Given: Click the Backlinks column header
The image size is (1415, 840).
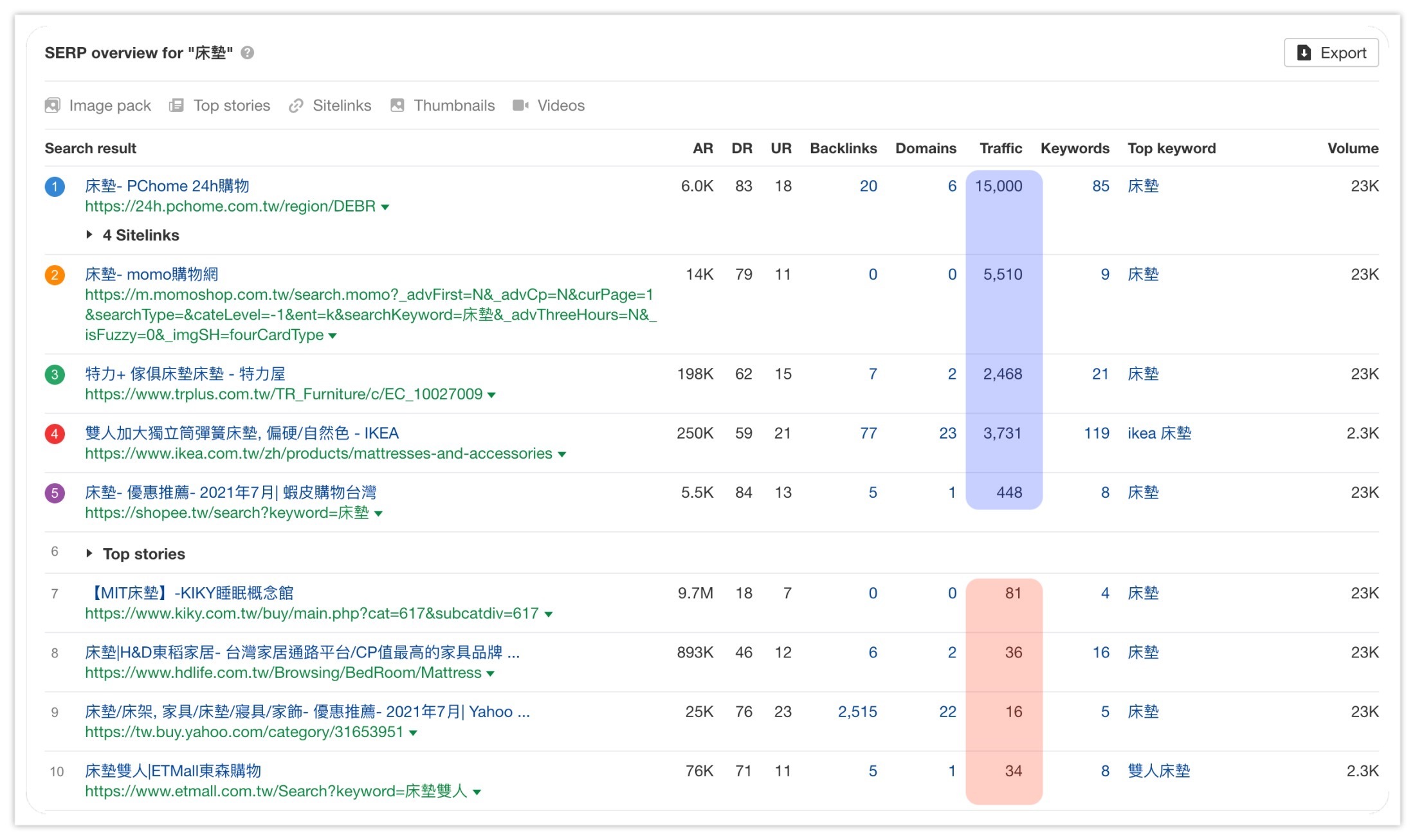Looking at the screenshot, I should coord(843,148).
